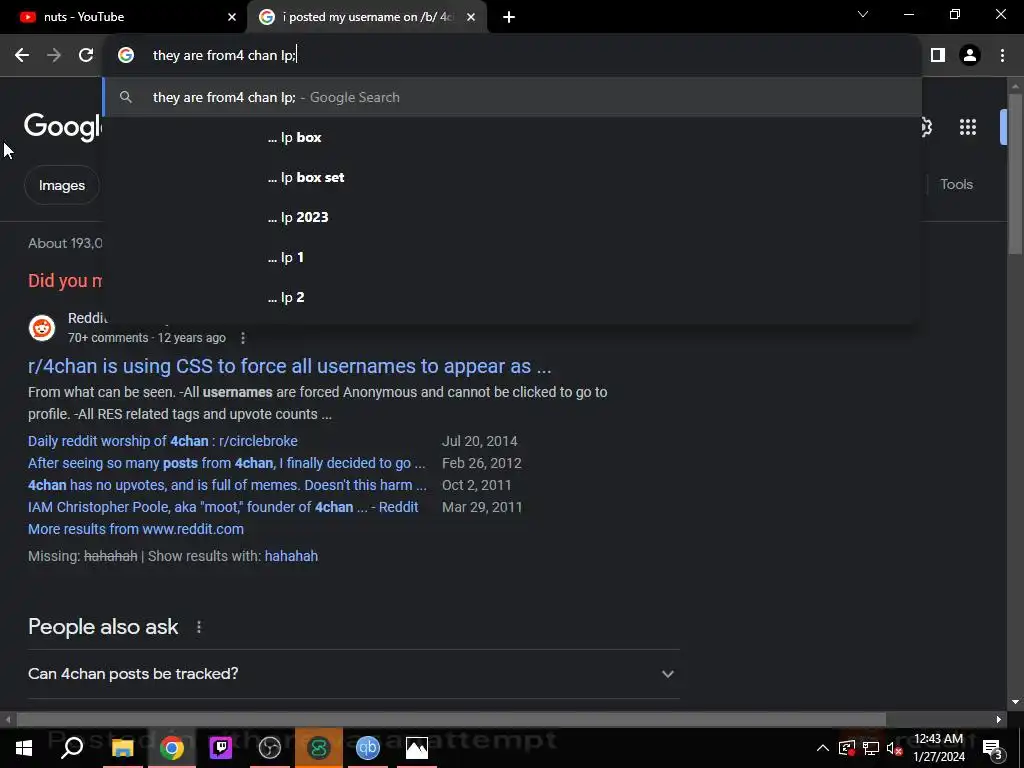Show hidden system tray icons
Image resolution: width=1024 pixels, height=768 pixels.
click(823, 748)
